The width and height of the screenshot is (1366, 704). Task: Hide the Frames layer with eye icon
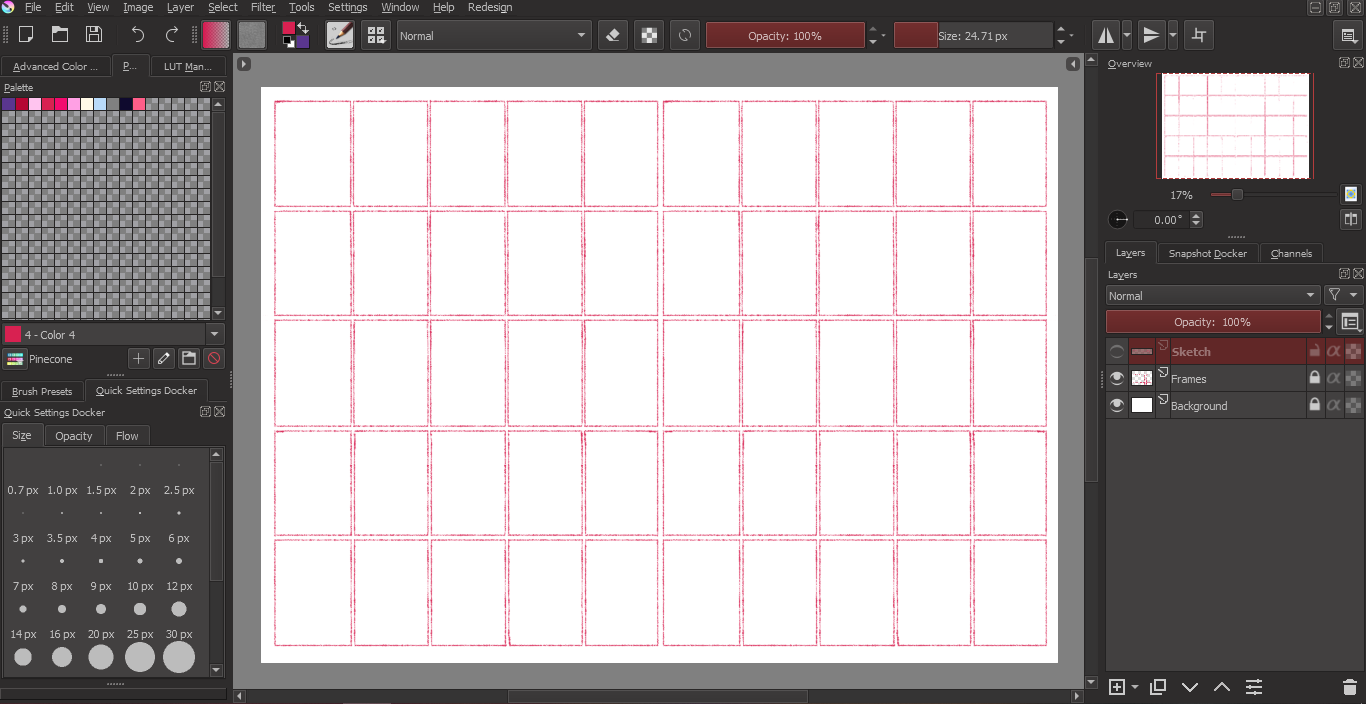point(1117,379)
